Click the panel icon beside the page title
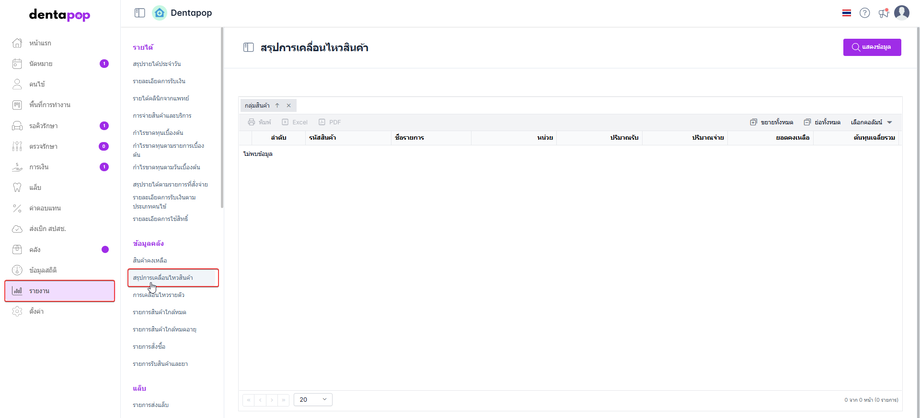920x418 pixels. click(x=248, y=48)
